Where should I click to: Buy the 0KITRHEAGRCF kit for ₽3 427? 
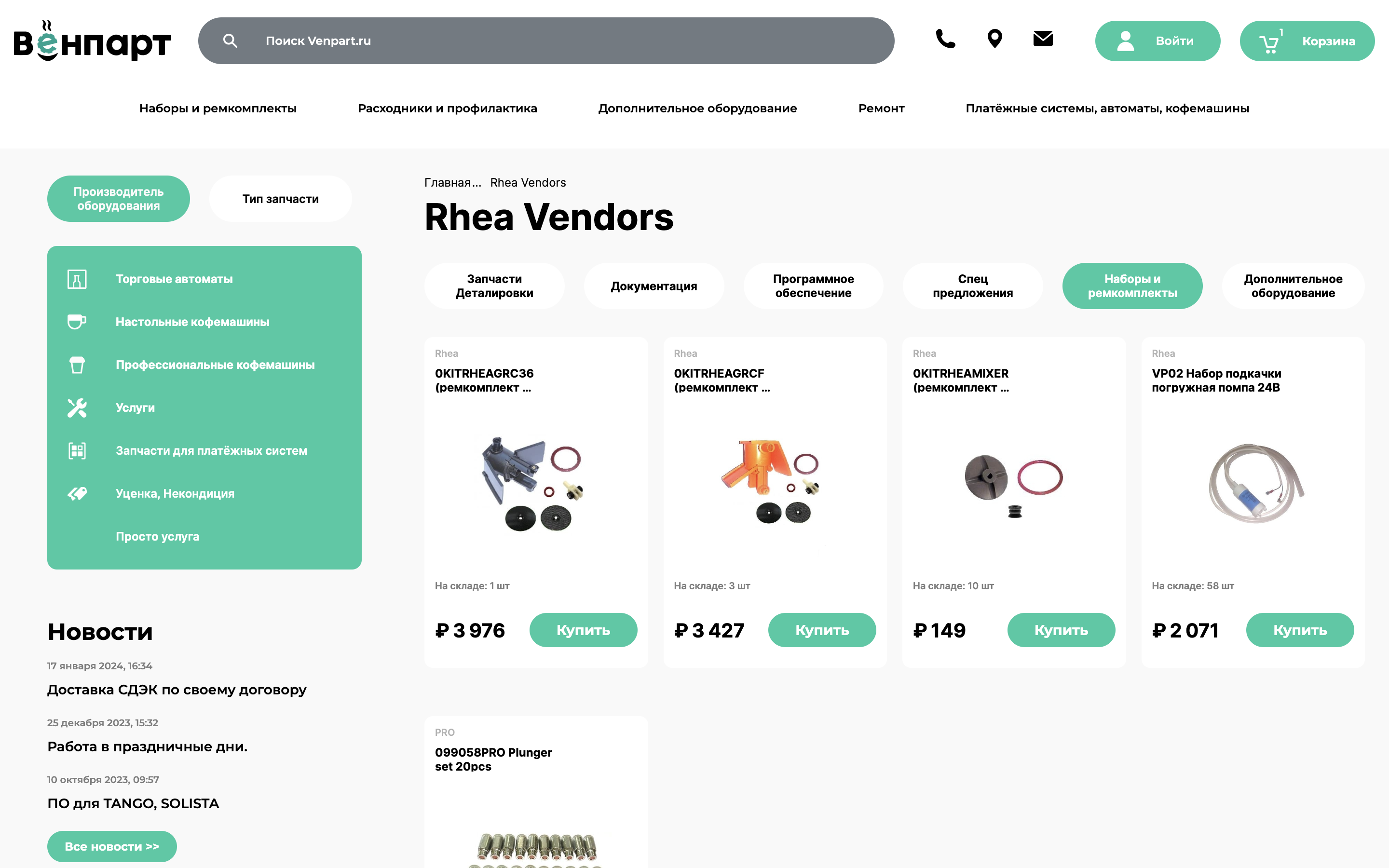pos(822,630)
